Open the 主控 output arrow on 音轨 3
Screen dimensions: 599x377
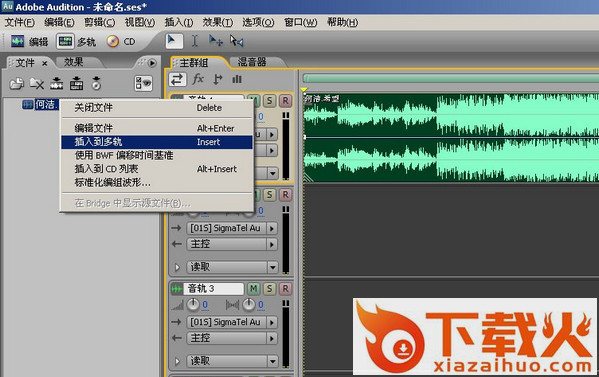pyautogui.click(x=272, y=338)
